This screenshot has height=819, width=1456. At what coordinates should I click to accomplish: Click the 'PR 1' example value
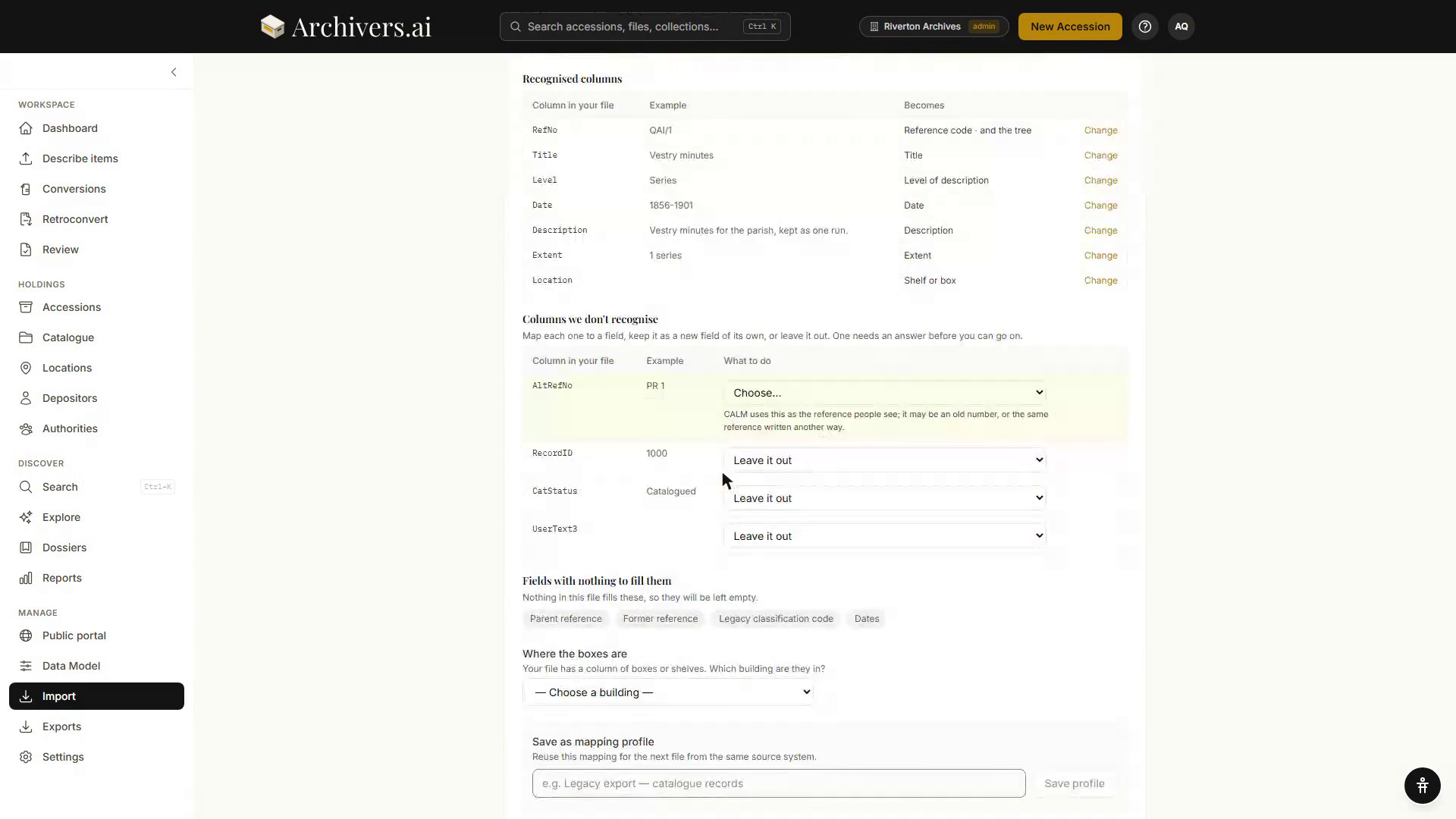click(x=655, y=386)
